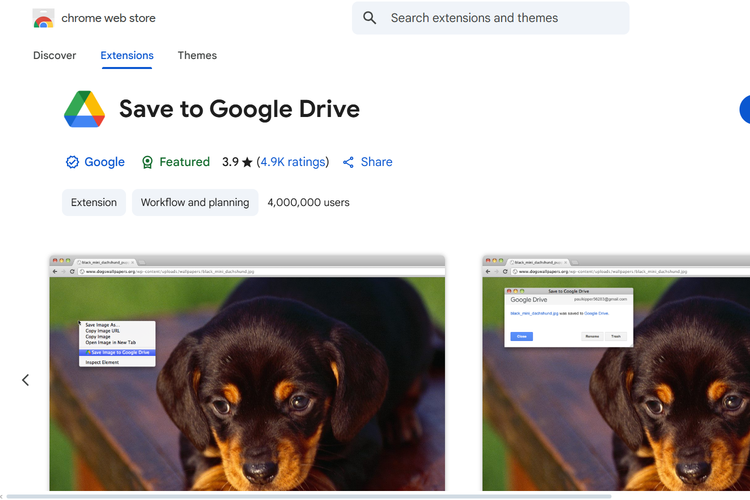Open the second screenshot with Save dialog
750x500 pixels.
click(x=616, y=373)
